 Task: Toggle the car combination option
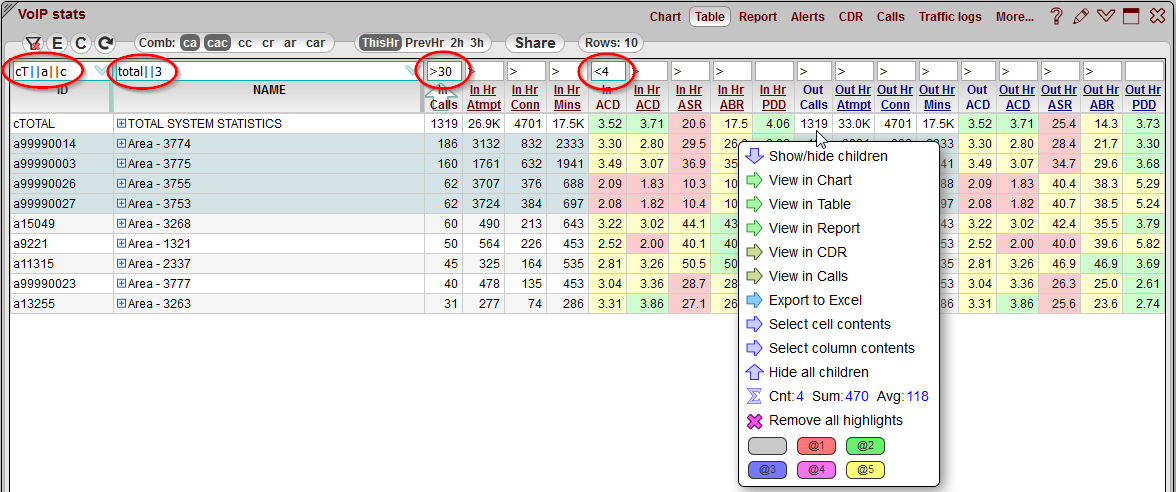click(316, 44)
